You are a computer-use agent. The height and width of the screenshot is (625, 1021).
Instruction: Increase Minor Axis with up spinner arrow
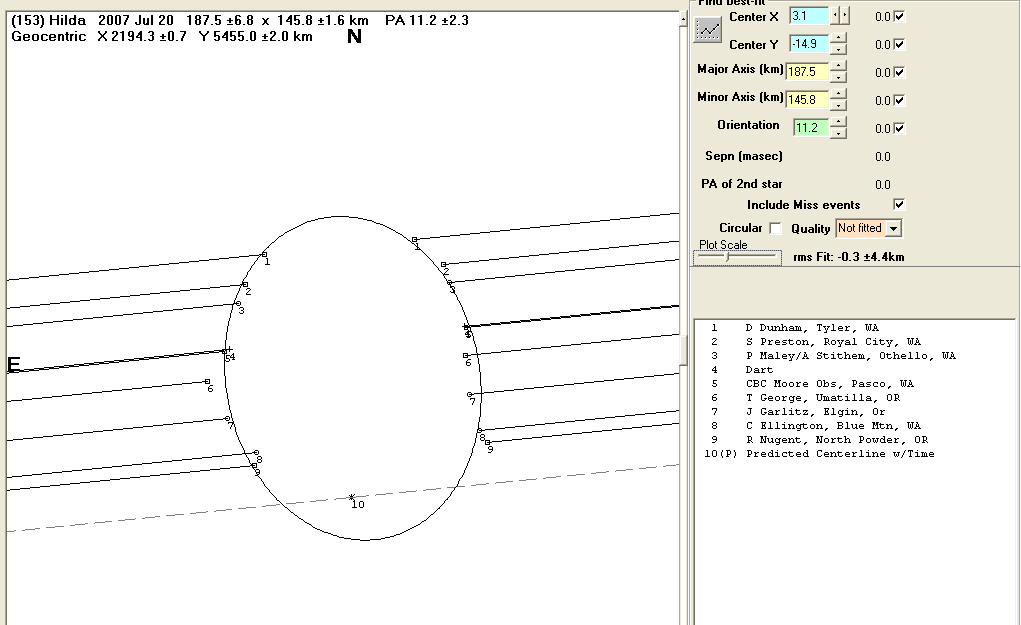pyautogui.click(x=839, y=94)
